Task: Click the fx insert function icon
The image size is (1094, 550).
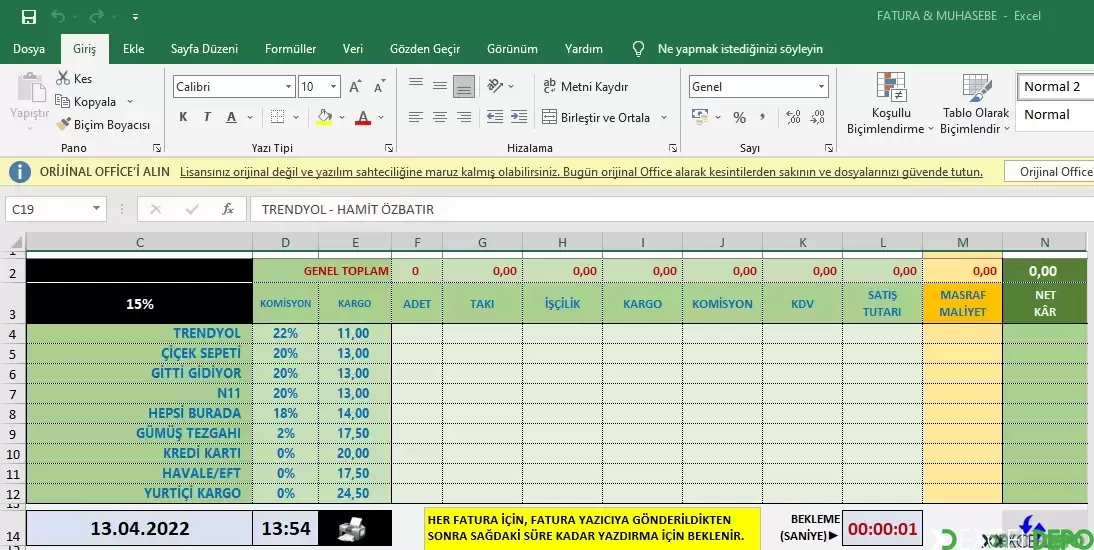Action: [x=227, y=209]
